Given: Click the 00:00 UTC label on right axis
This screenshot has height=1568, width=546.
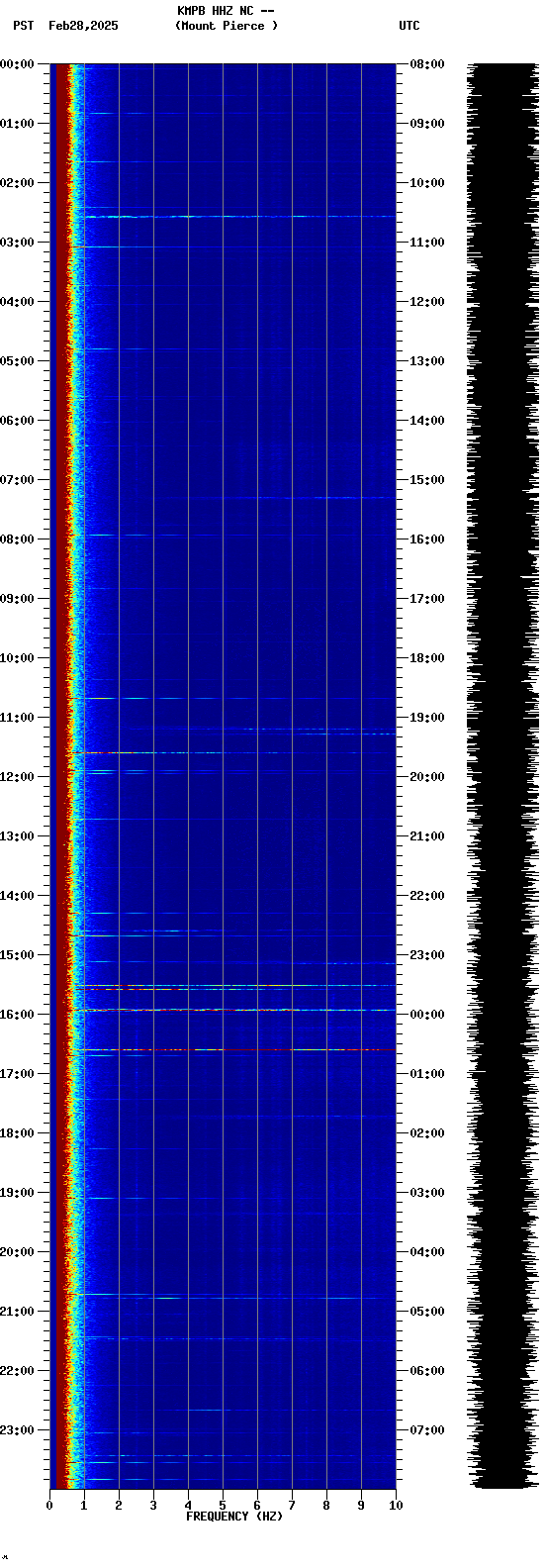Looking at the screenshot, I should point(426,1015).
